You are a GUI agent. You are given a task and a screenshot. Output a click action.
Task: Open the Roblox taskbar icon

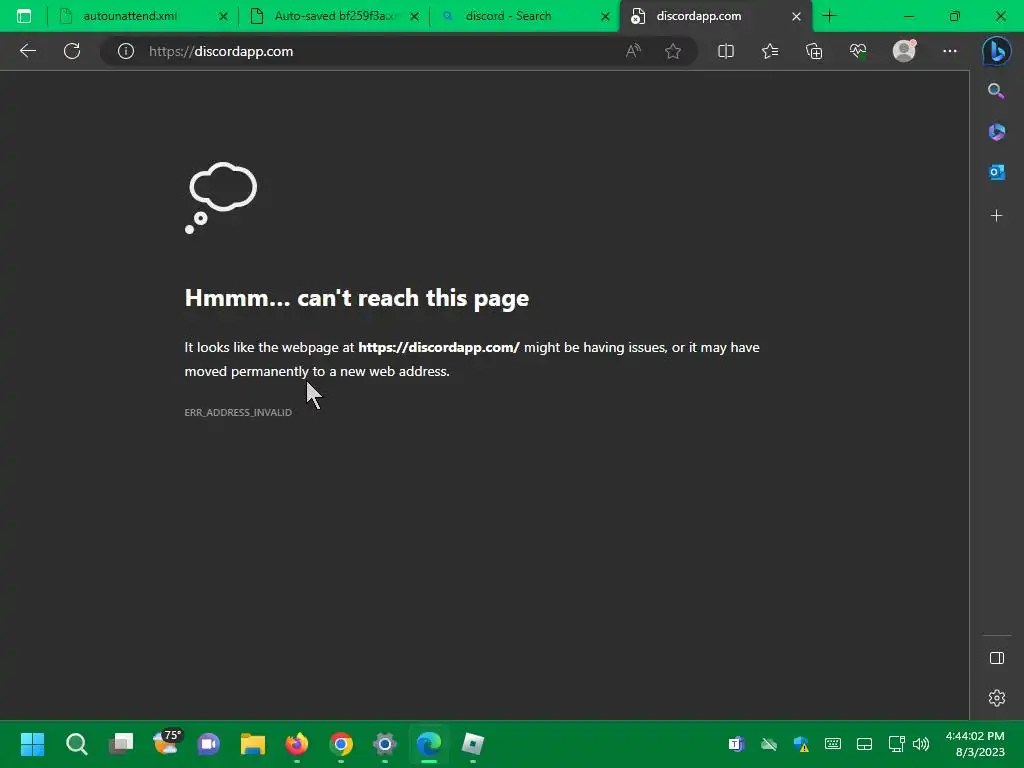(473, 744)
